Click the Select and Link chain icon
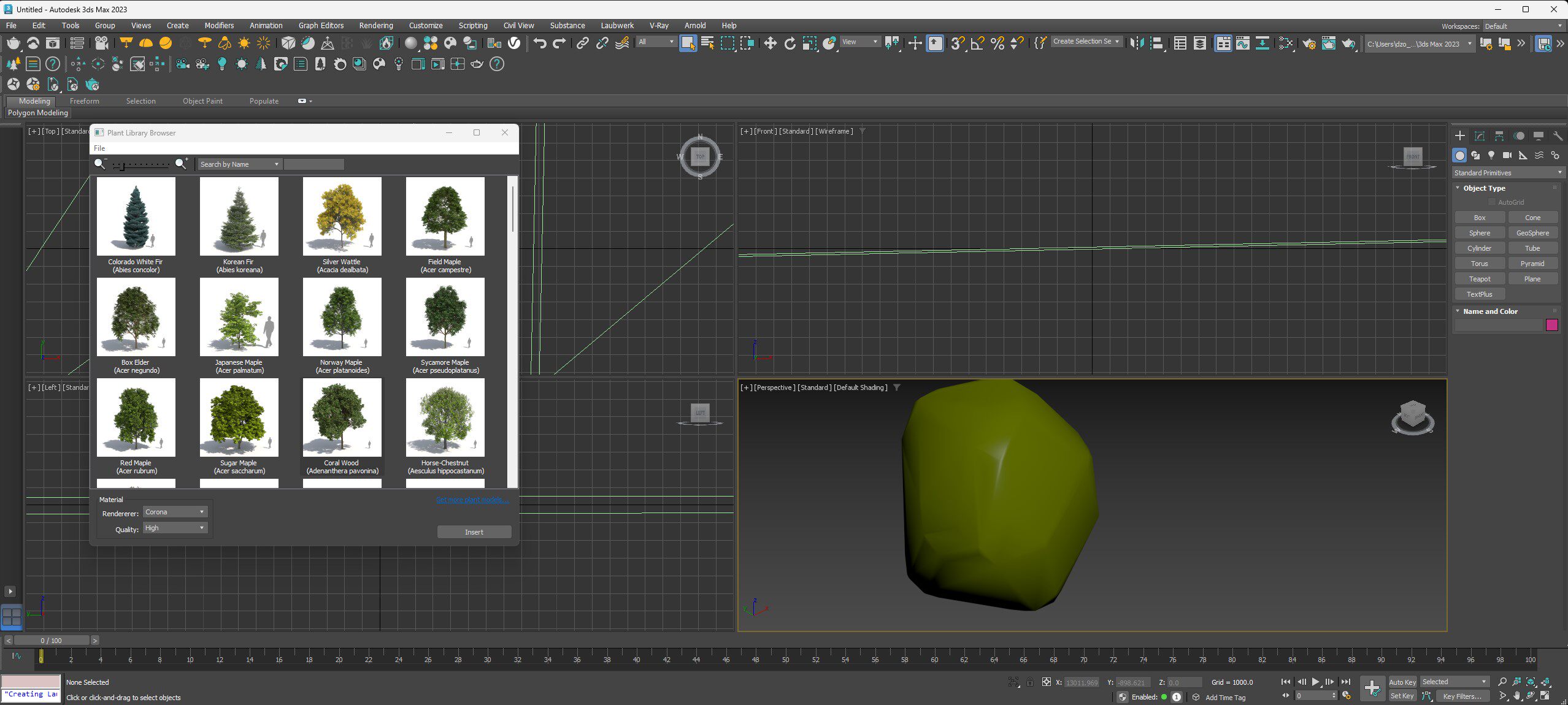 pos(582,43)
